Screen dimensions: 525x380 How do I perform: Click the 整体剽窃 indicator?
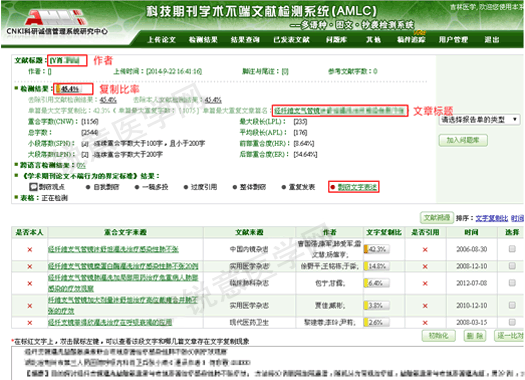(249, 187)
